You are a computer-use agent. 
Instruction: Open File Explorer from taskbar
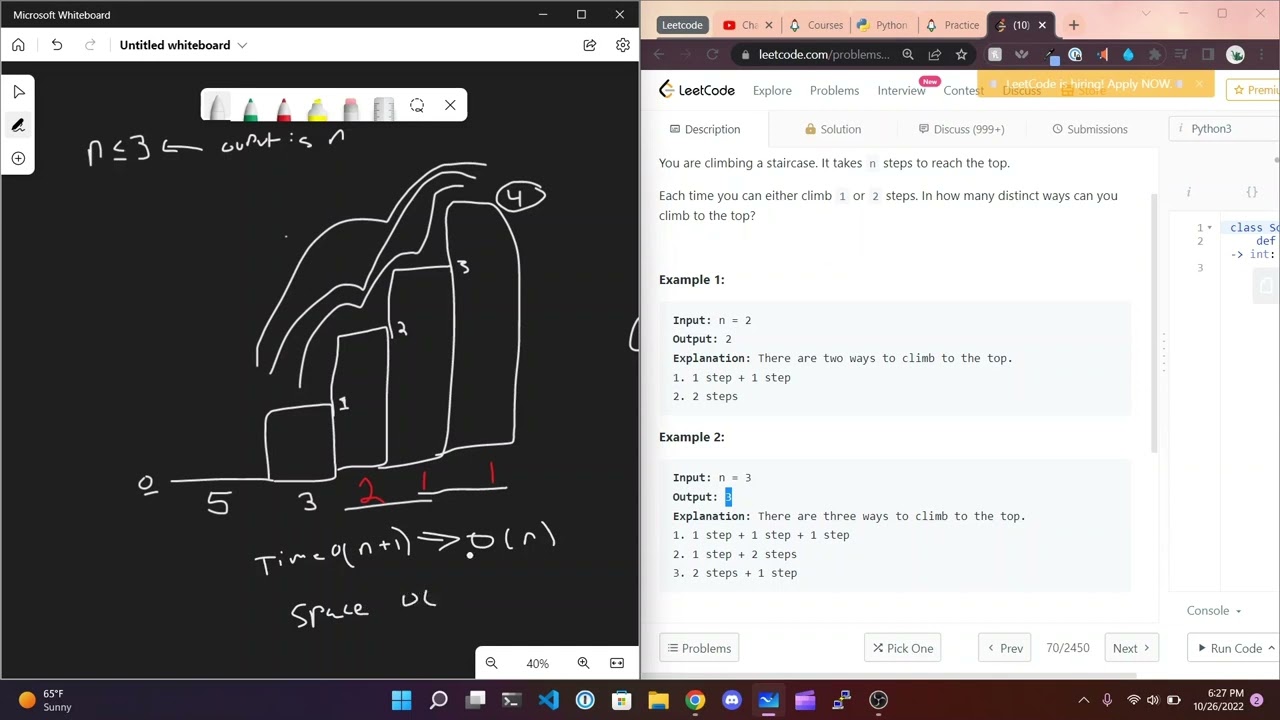(658, 700)
